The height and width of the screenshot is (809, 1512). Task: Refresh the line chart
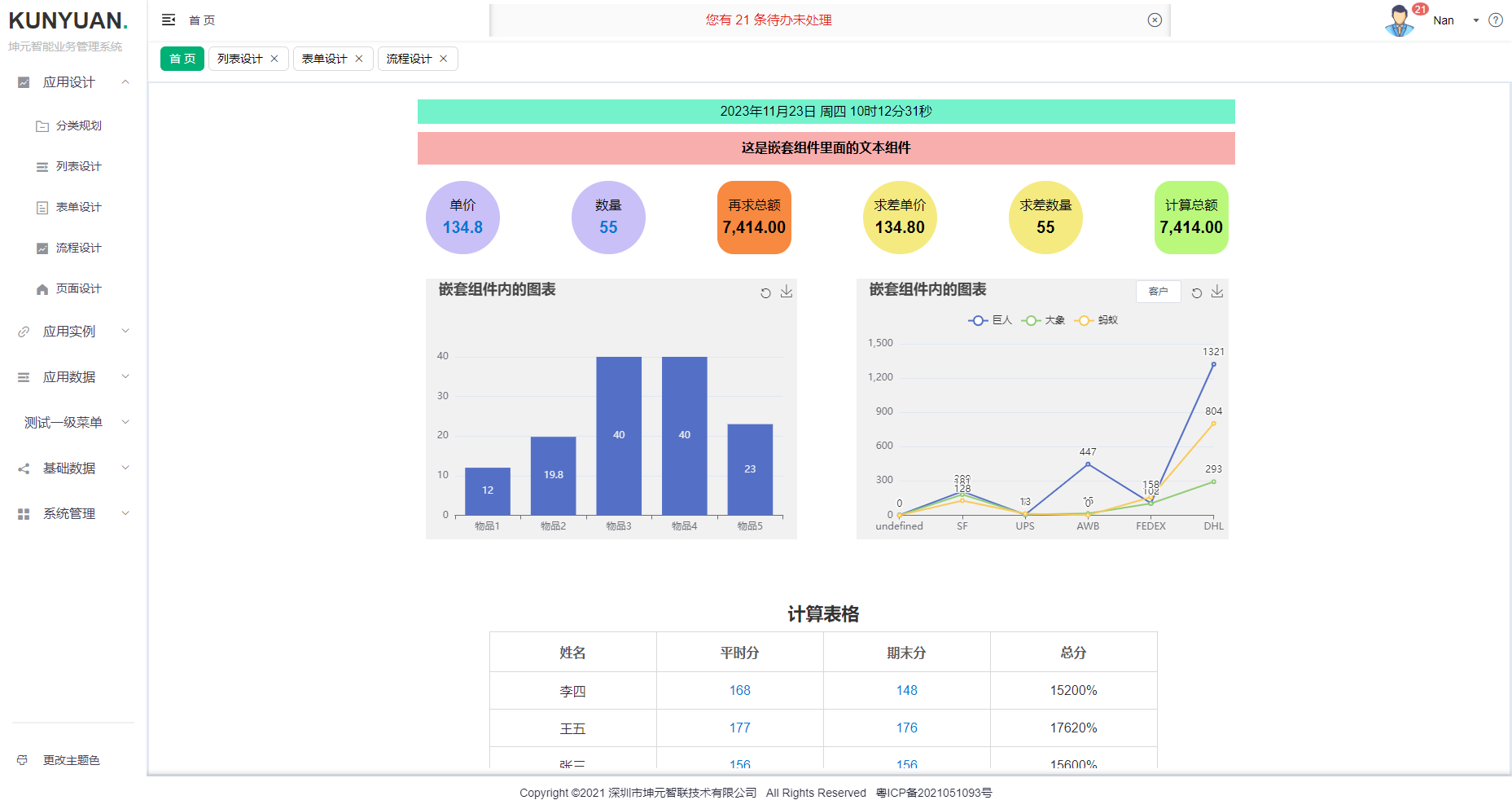(x=1197, y=293)
